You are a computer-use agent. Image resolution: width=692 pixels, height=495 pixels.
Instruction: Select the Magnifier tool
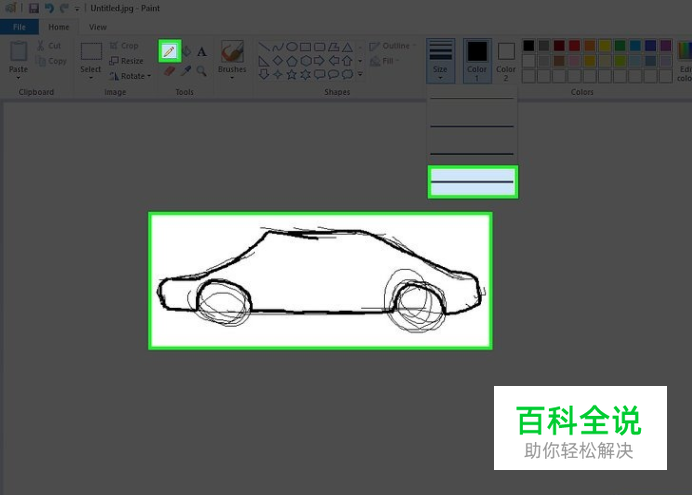(x=202, y=71)
